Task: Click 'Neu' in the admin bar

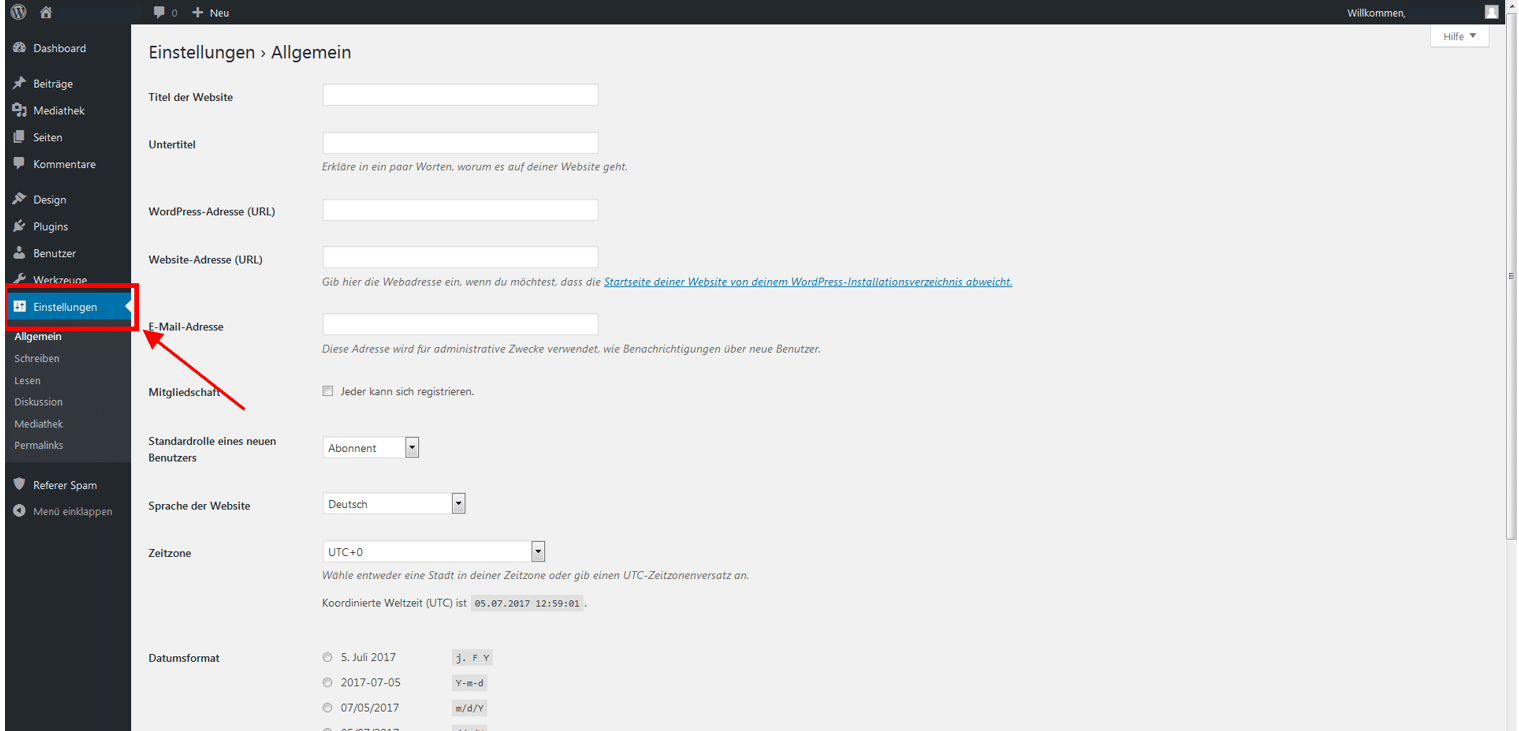Action: tap(219, 13)
